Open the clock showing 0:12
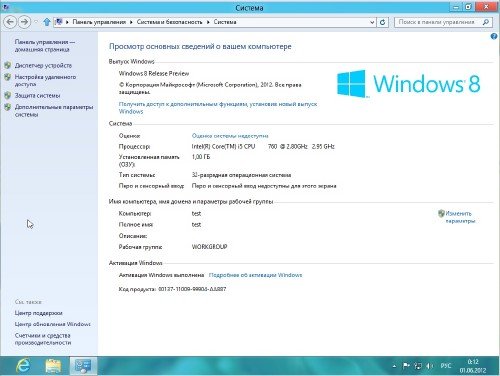The height and width of the screenshot is (376, 500). (x=473, y=366)
